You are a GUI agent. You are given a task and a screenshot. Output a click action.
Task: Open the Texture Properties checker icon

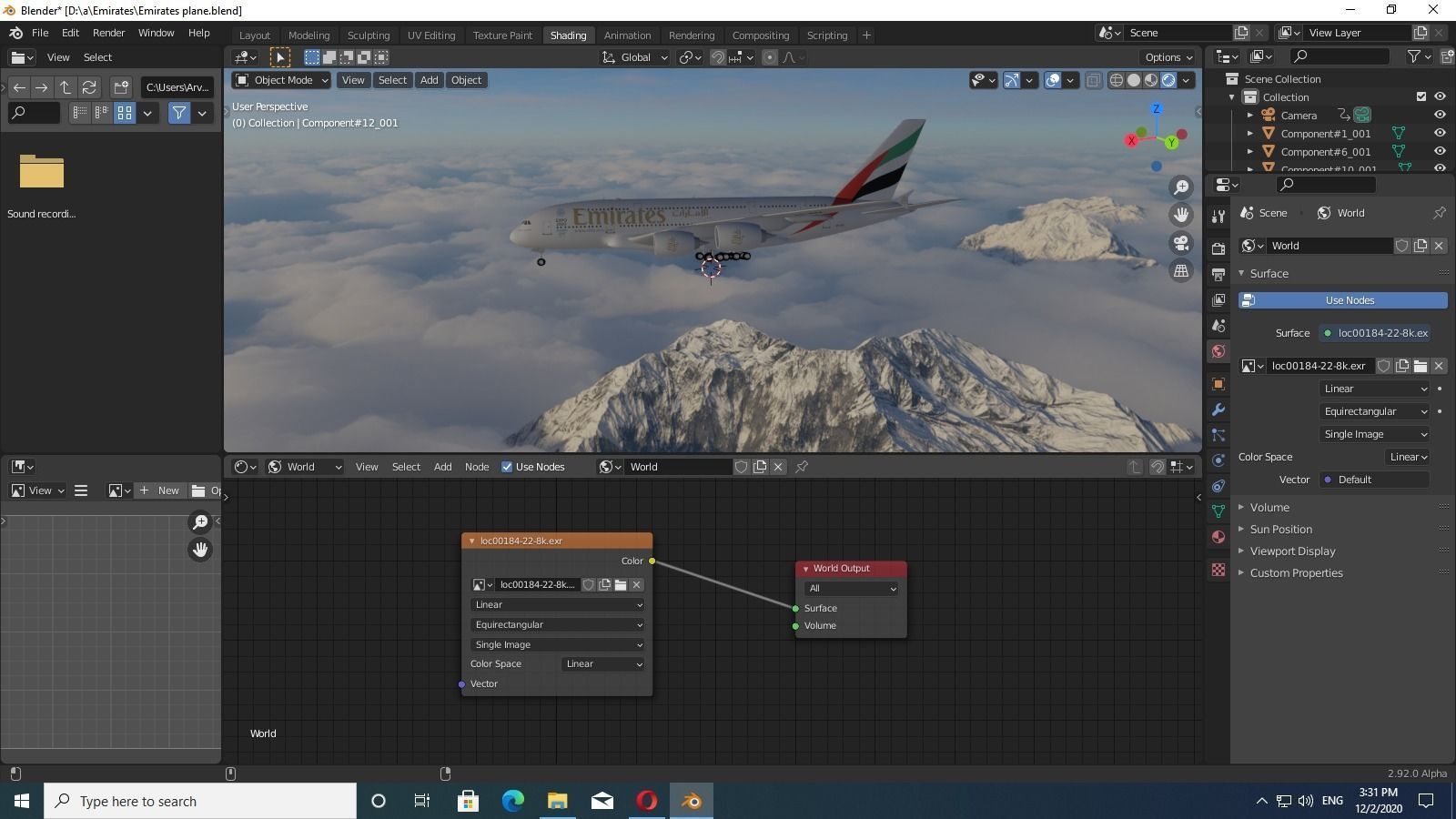1218,570
